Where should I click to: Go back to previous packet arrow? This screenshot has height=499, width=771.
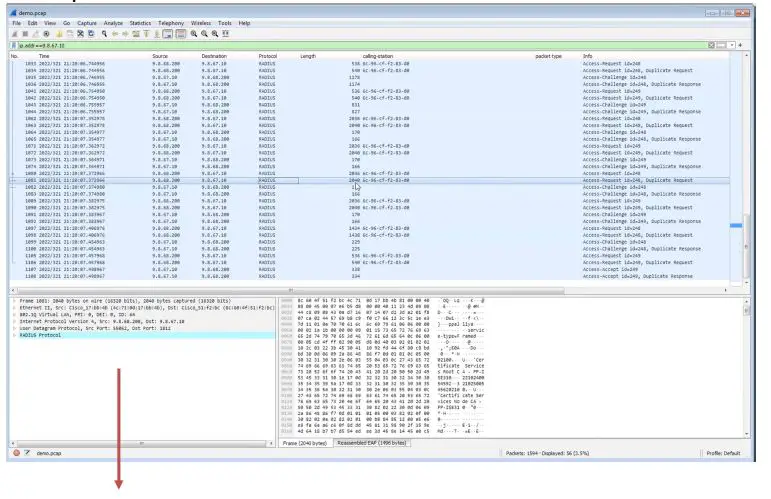115,34
